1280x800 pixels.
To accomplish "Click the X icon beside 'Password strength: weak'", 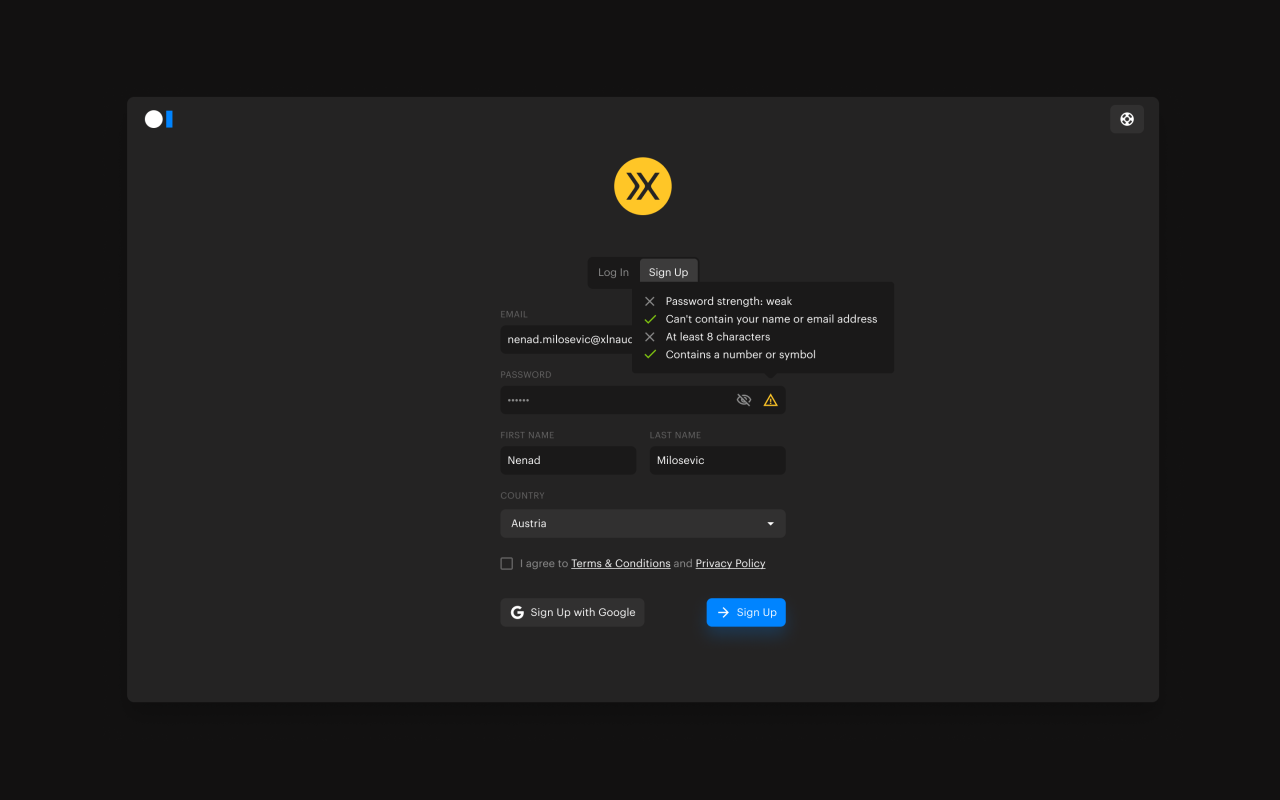I will click(650, 301).
